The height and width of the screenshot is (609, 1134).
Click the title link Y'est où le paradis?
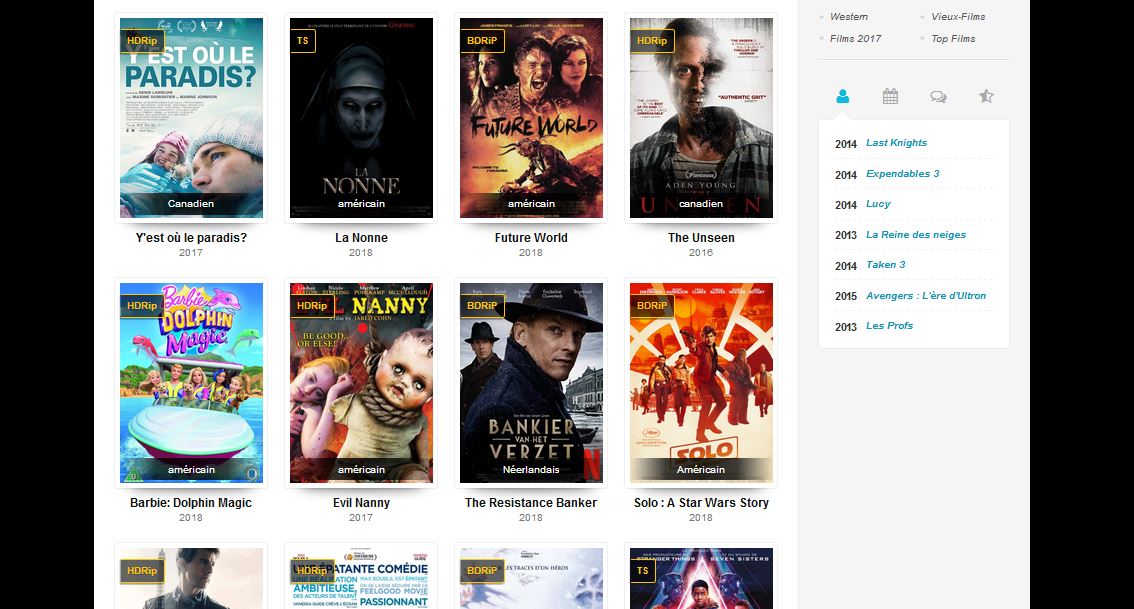pyautogui.click(x=191, y=237)
